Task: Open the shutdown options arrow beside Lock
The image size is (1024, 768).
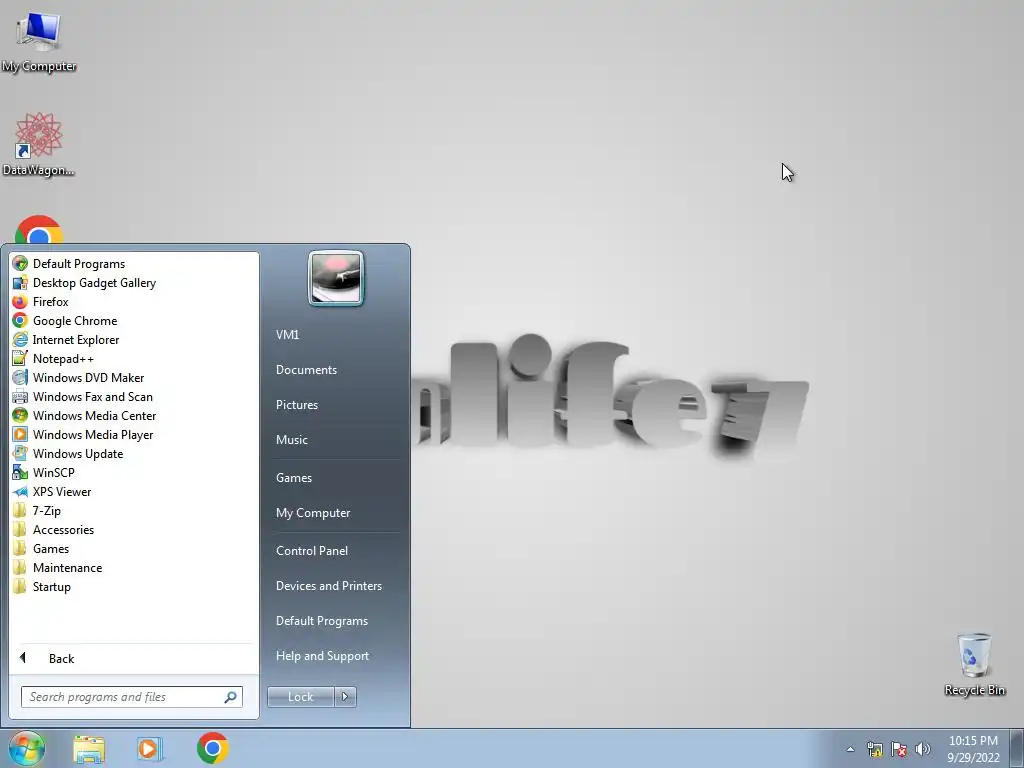Action: click(x=345, y=697)
